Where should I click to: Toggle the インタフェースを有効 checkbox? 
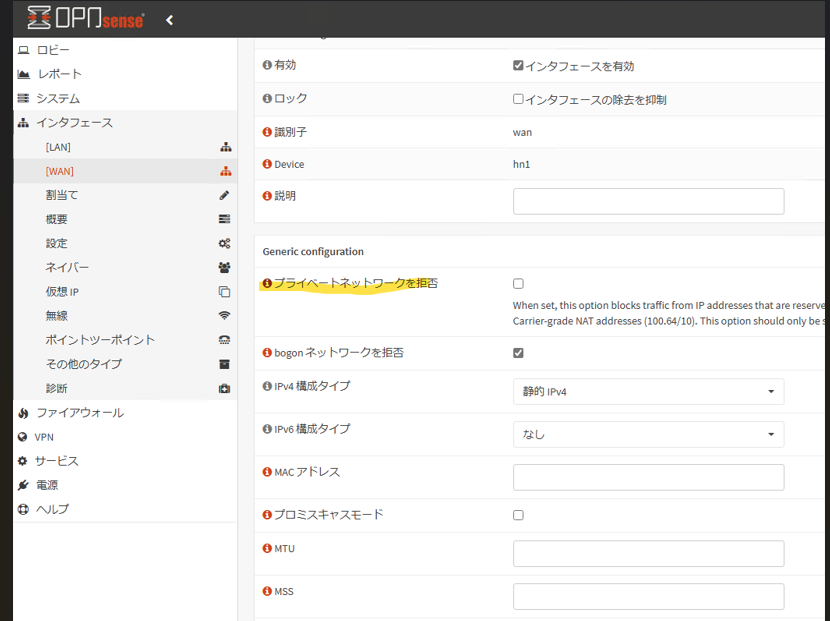(x=518, y=66)
